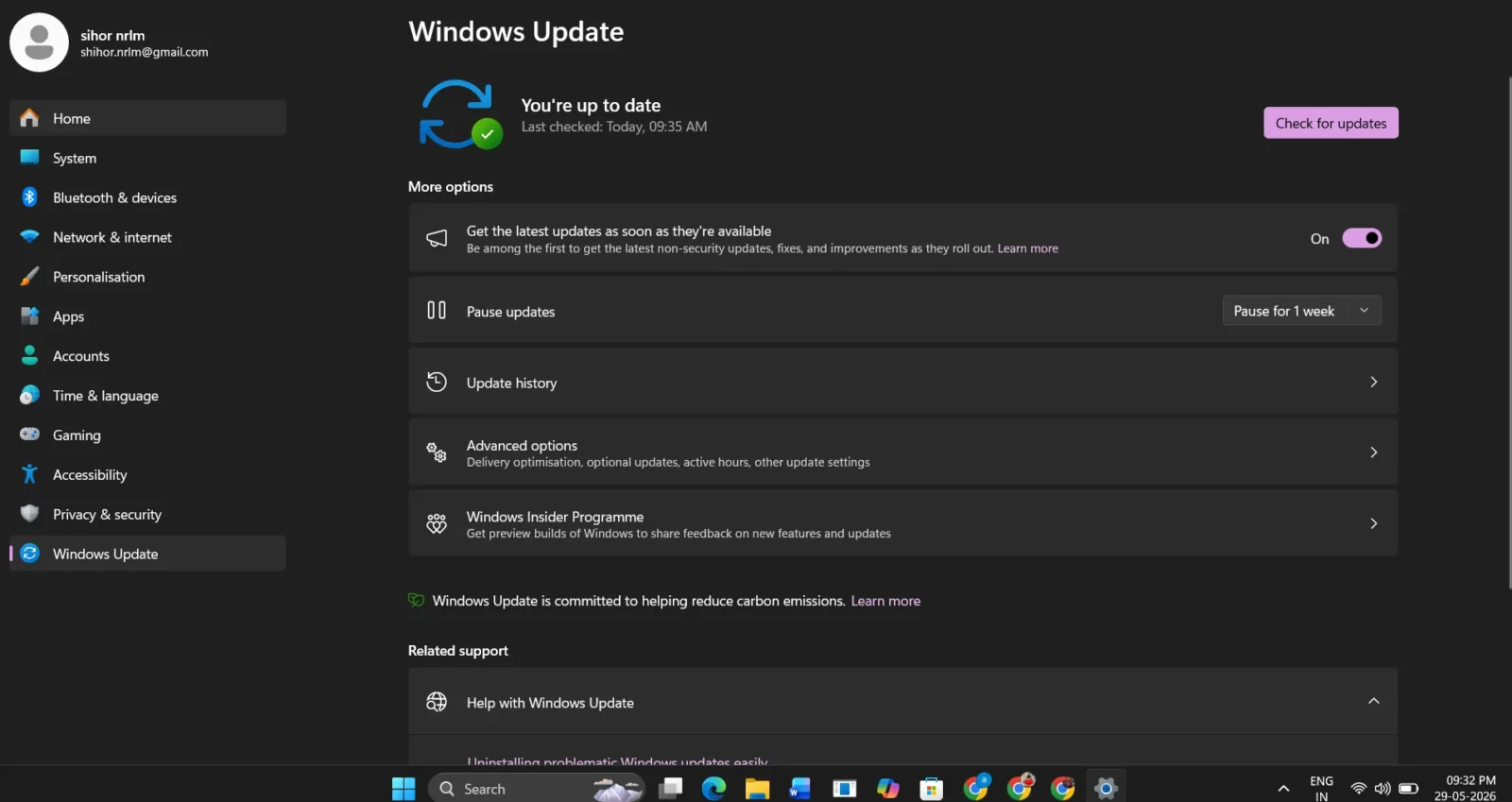Click the Wi-Fi network tray icon
1512x802 pixels.
[1359, 788]
